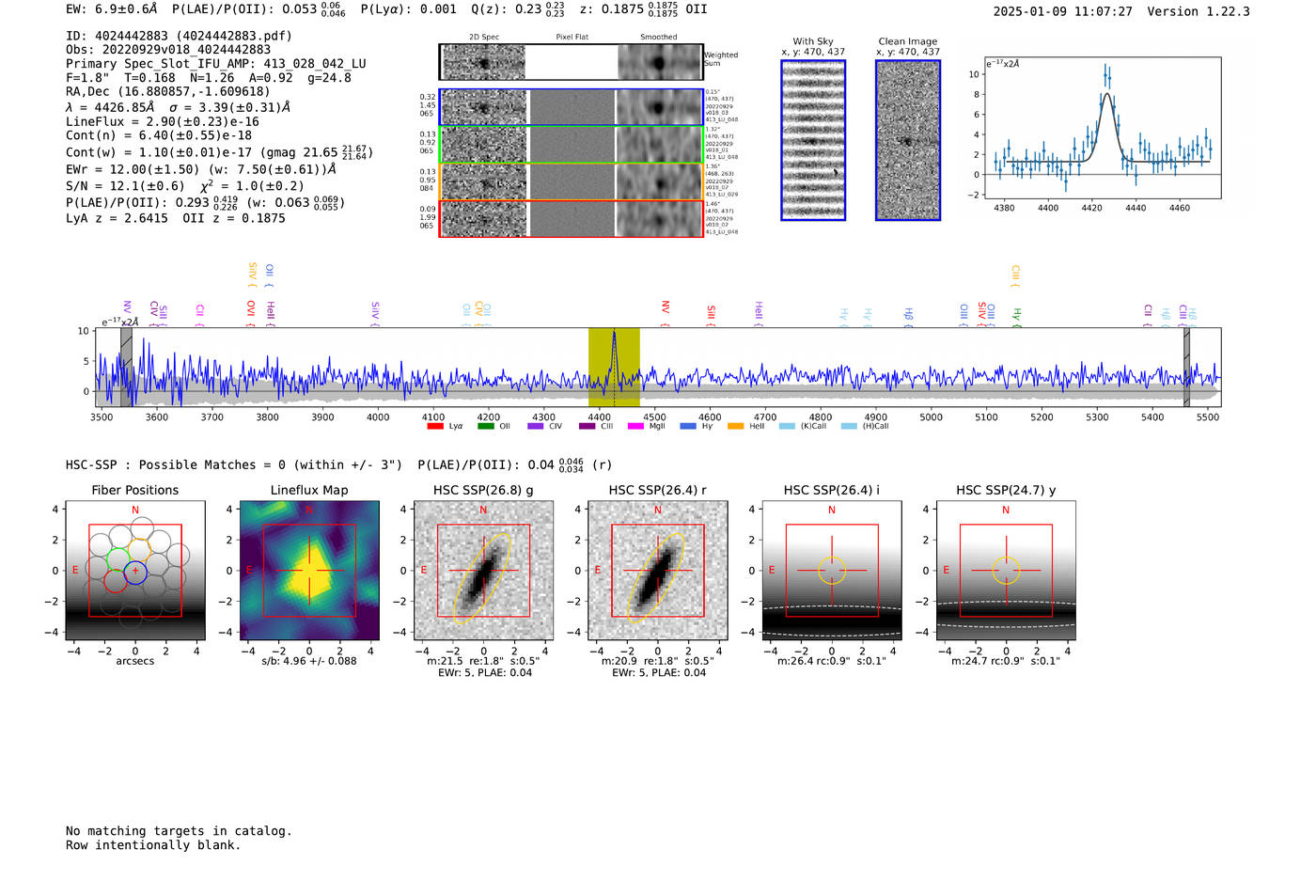This screenshot has width=1316, height=896.
Task: Click the F=1.8" T=0.168 parameters line
Action: [x=209, y=78]
